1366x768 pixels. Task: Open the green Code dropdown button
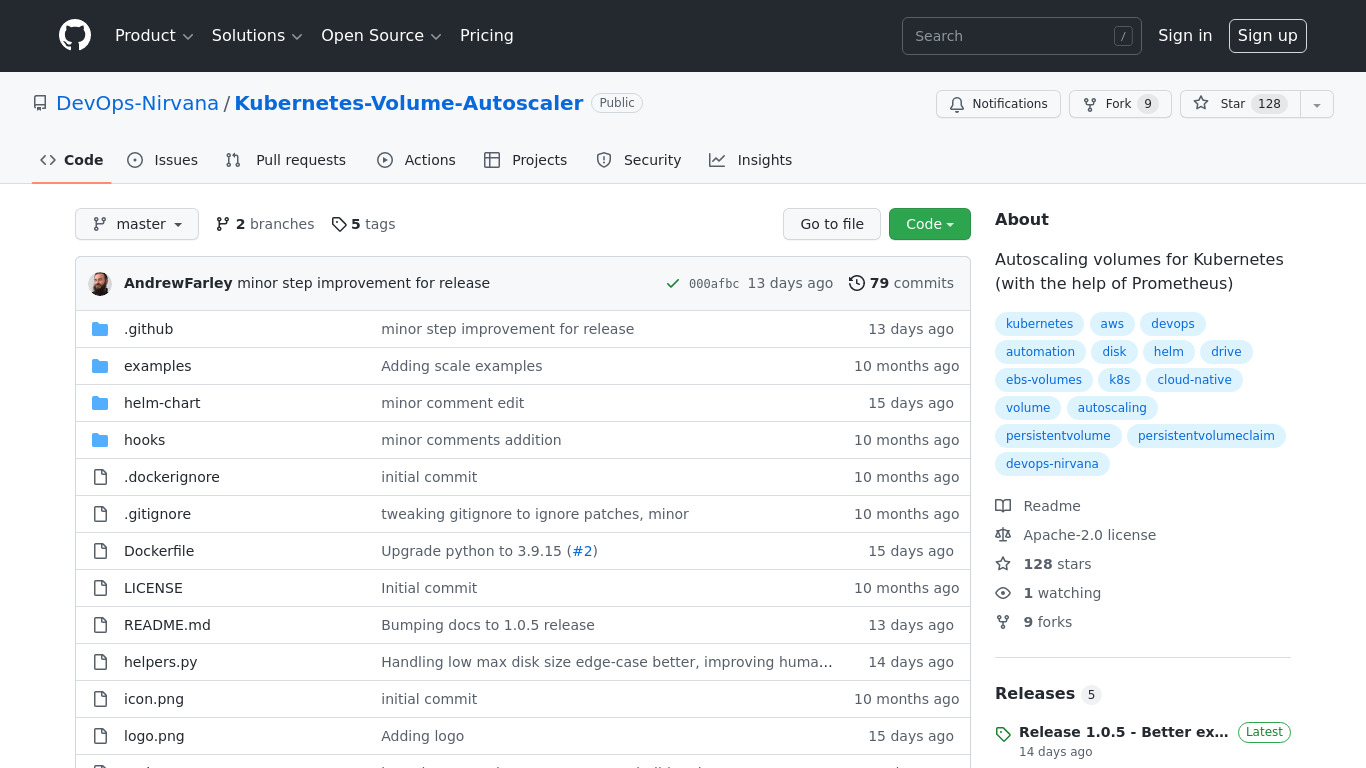[x=930, y=224]
